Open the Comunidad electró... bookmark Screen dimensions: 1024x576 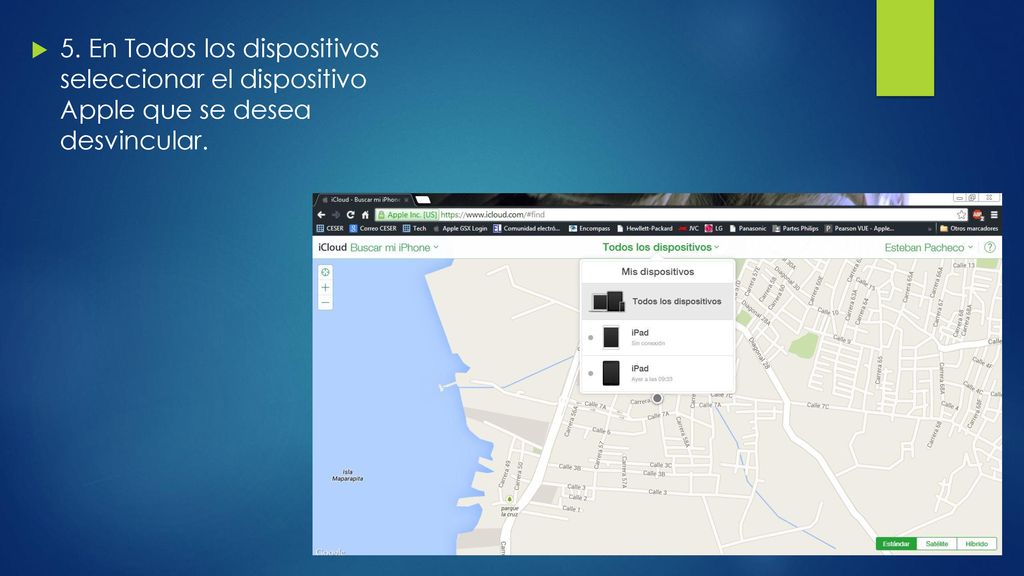click(526, 229)
